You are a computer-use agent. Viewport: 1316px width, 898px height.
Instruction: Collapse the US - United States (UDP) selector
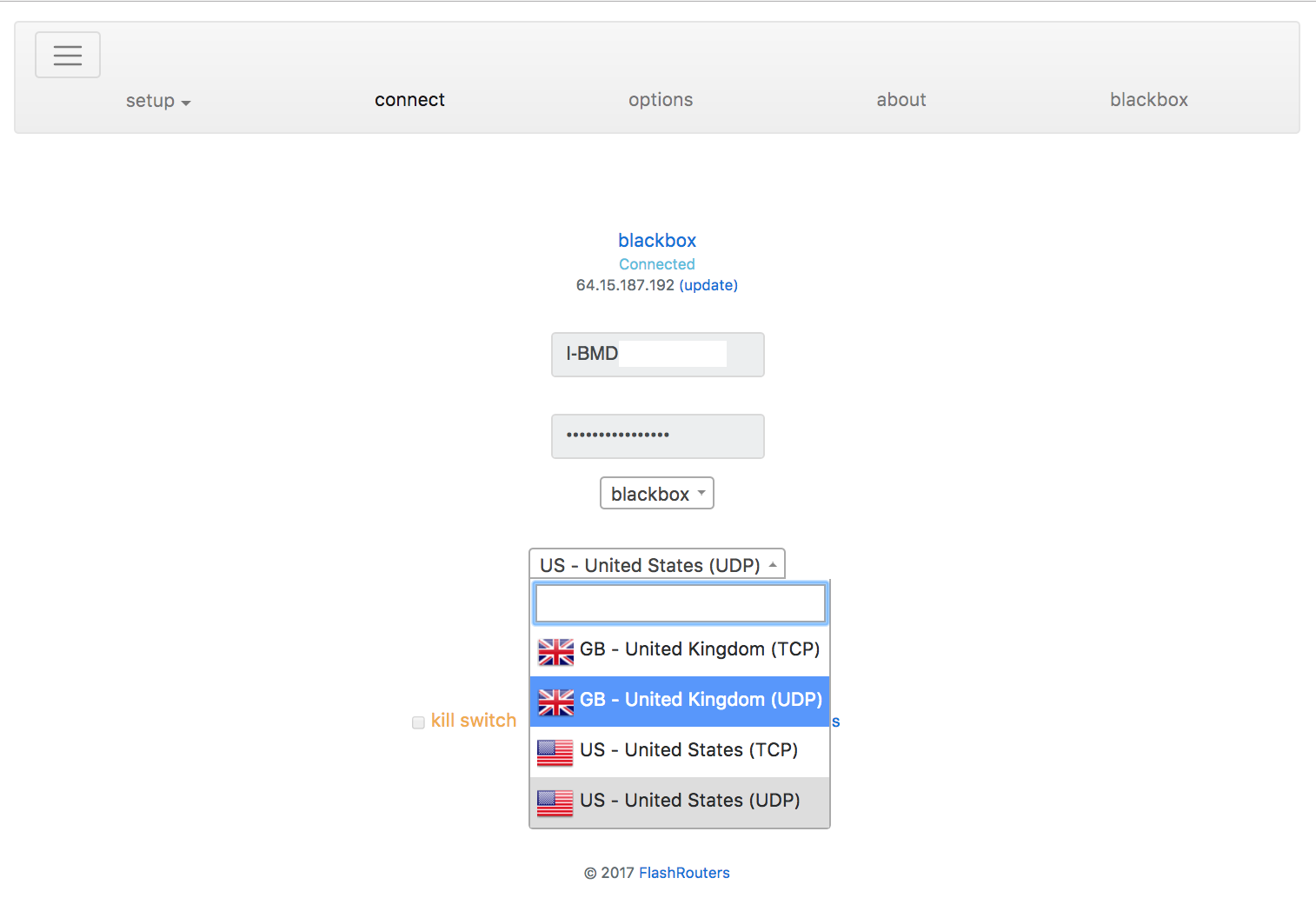point(657,564)
